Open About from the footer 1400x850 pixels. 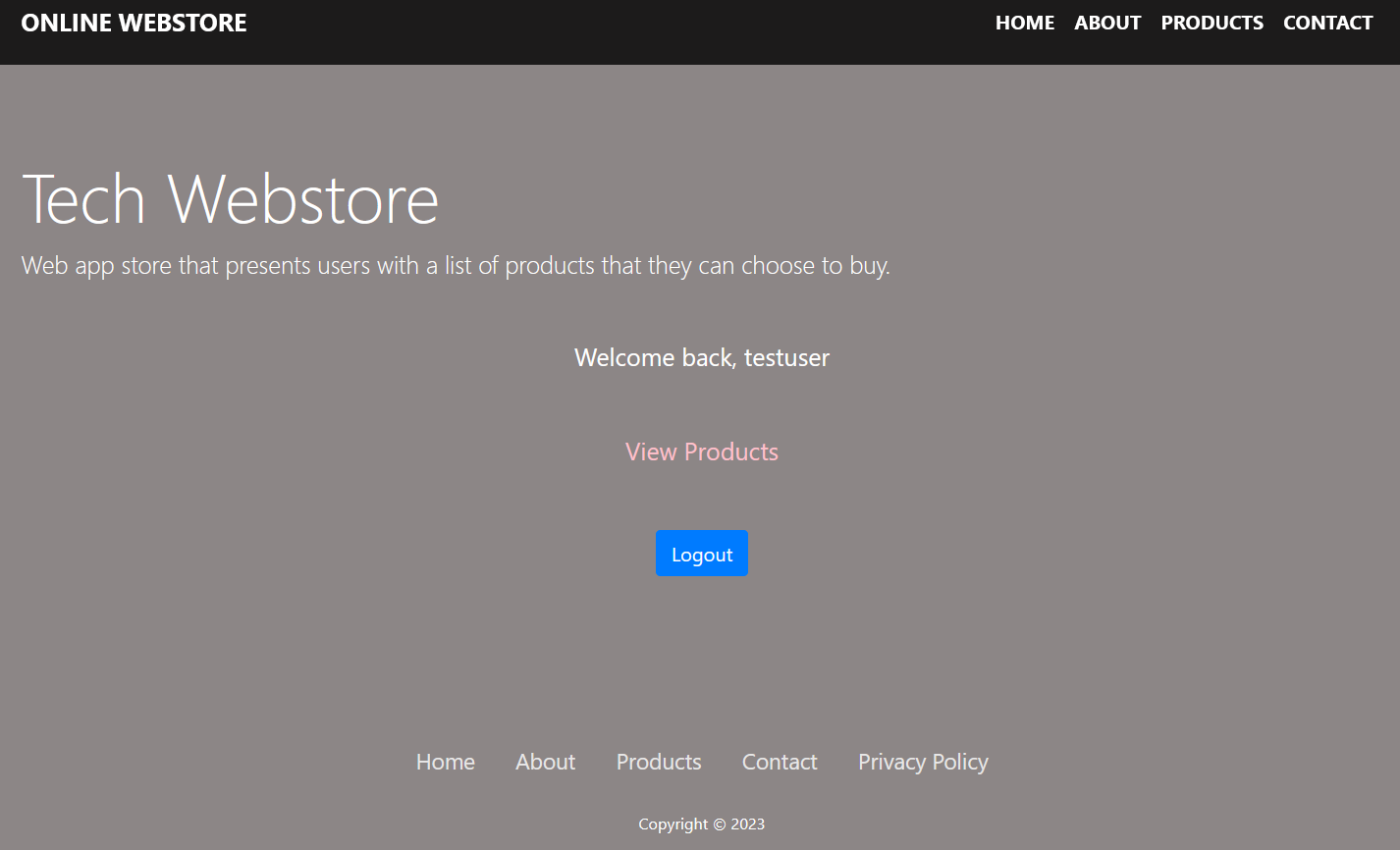point(545,762)
